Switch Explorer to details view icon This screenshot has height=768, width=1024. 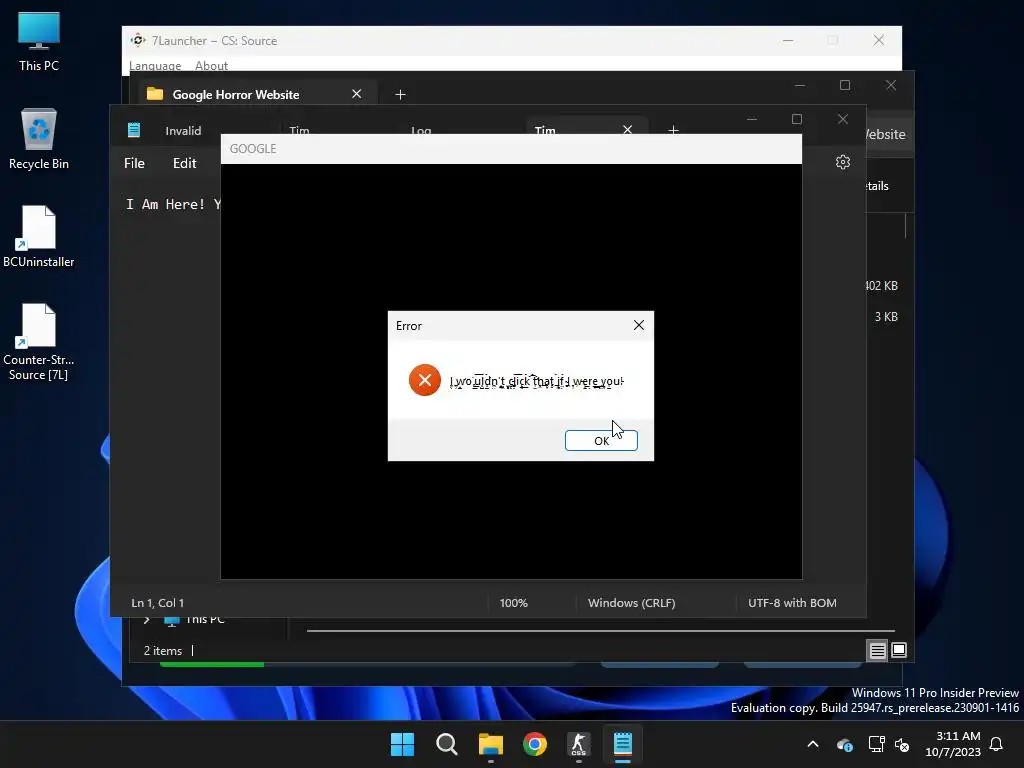point(877,650)
